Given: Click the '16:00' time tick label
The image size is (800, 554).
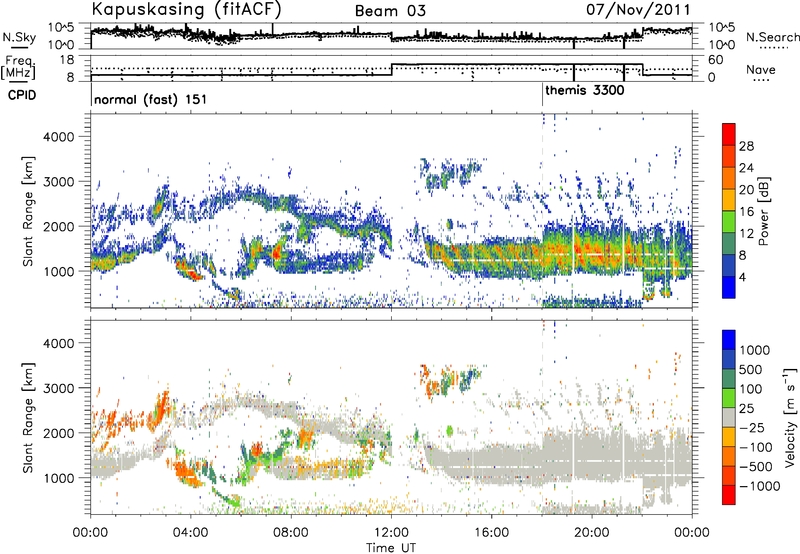Looking at the screenshot, I should click(491, 533).
